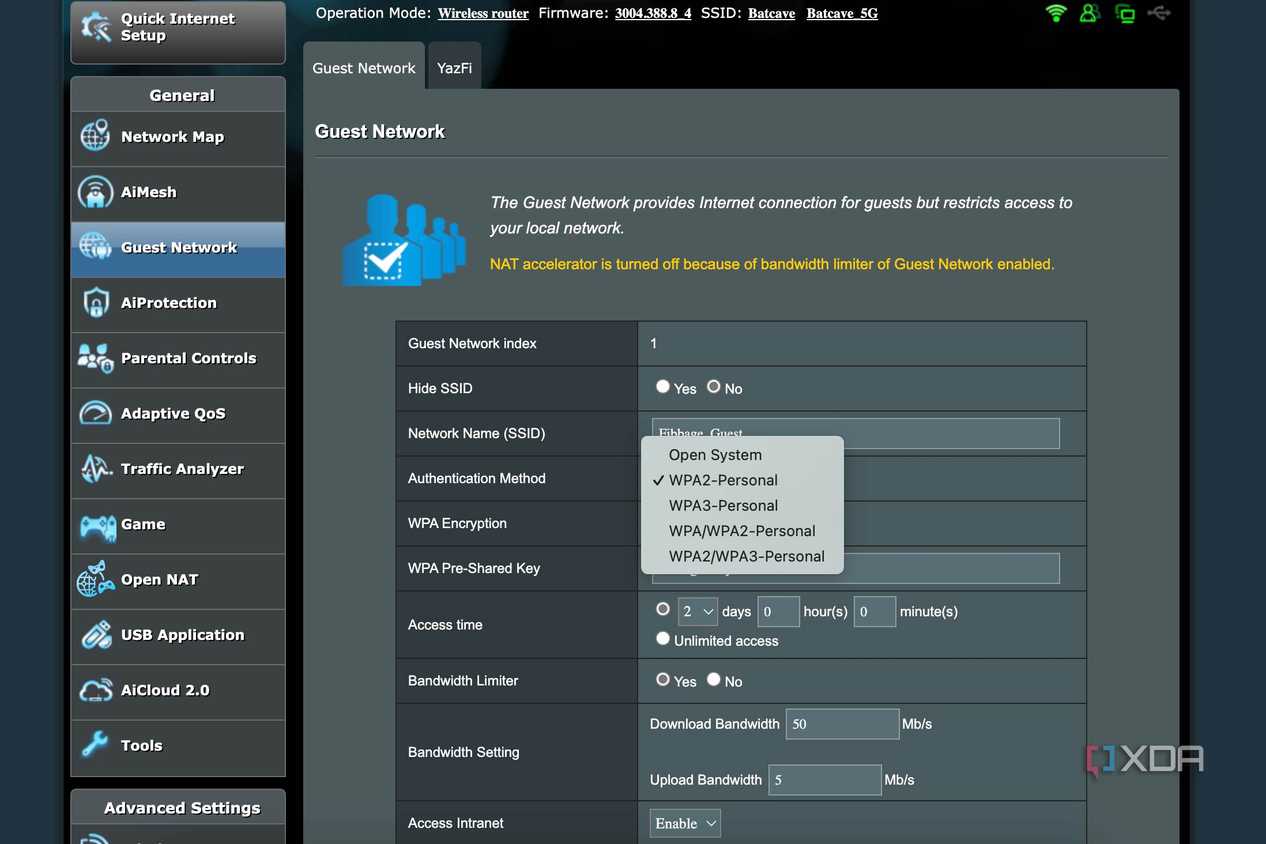
Task: Click the access time minutes field
Action: pos(874,611)
